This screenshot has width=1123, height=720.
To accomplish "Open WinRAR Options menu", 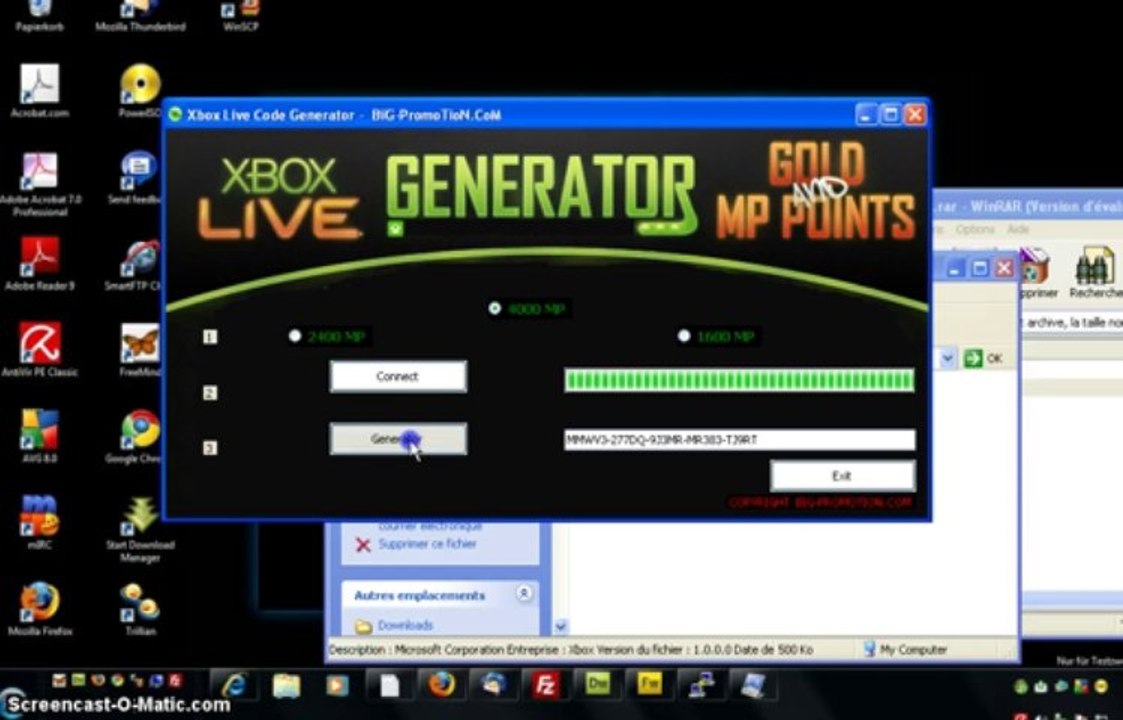I will pyautogui.click(x=974, y=229).
